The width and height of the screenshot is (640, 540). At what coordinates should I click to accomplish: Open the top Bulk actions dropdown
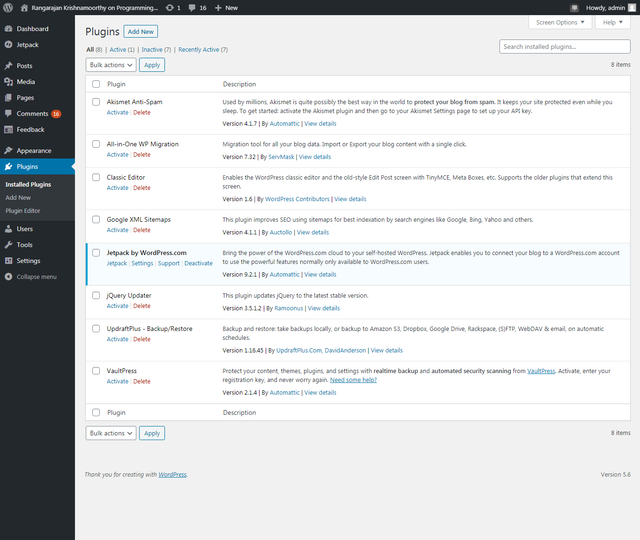pos(111,65)
